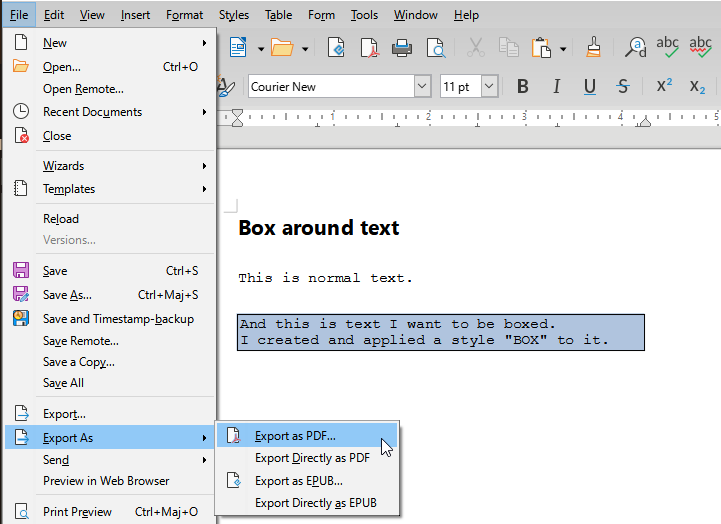Expand the Wizards submenu
Image resolution: width=721 pixels, height=524 pixels.
point(110,166)
